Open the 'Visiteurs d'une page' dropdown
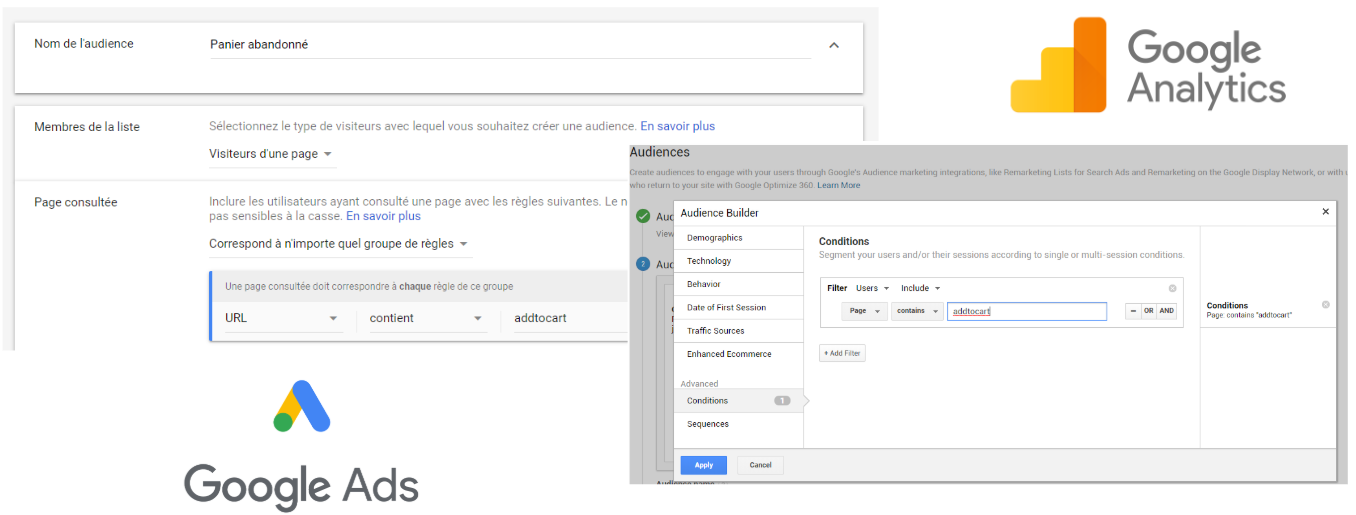This screenshot has height=515, width=1356. [271, 154]
